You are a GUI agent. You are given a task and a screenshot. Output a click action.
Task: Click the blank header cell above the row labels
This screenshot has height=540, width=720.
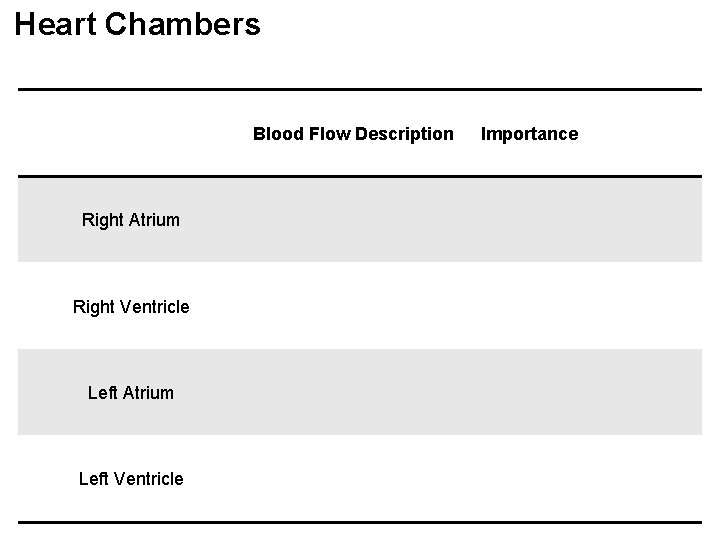pos(131,134)
